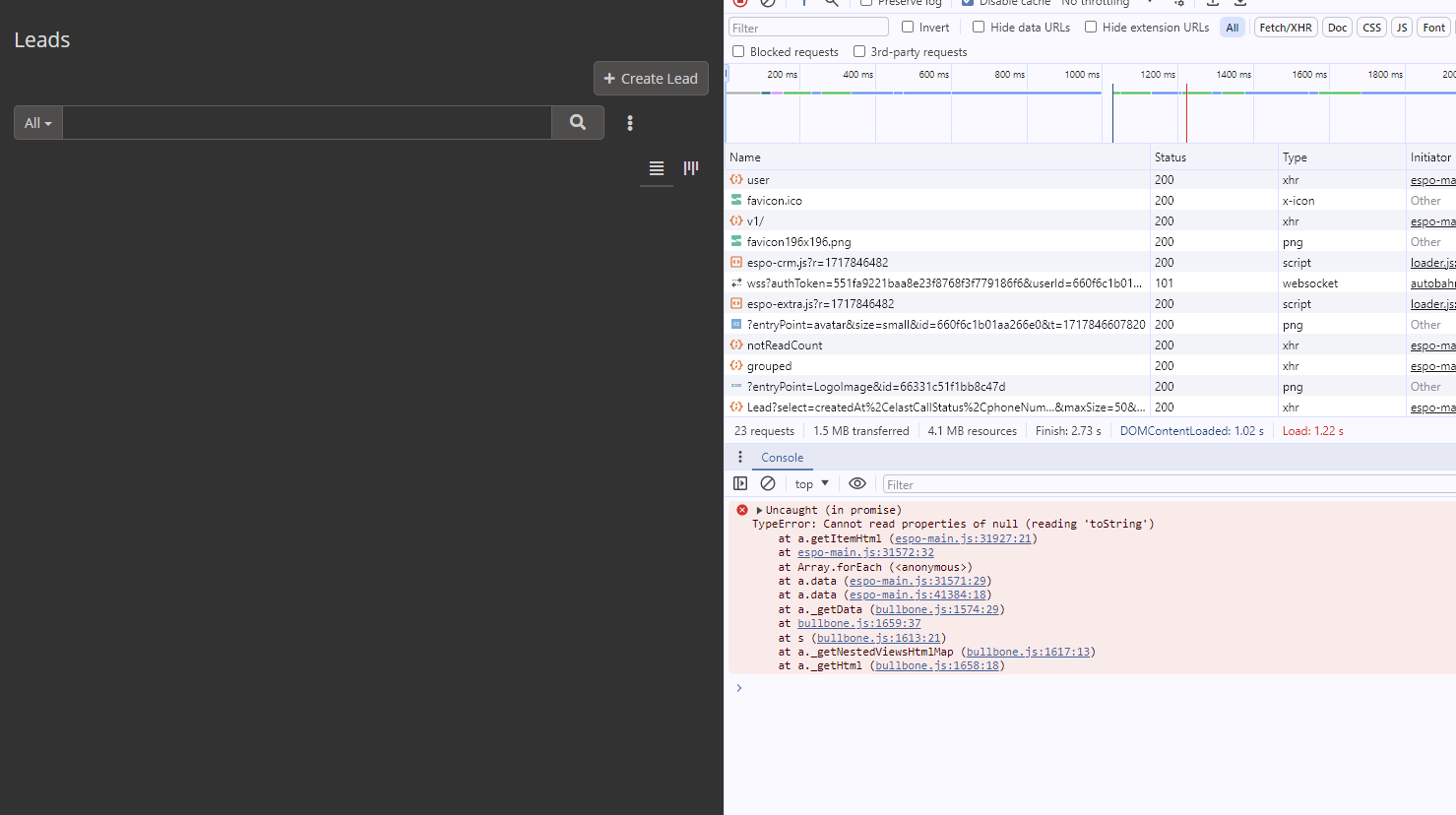The image size is (1456, 815).
Task: Select the All request type filter
Action: (1233, 28)
